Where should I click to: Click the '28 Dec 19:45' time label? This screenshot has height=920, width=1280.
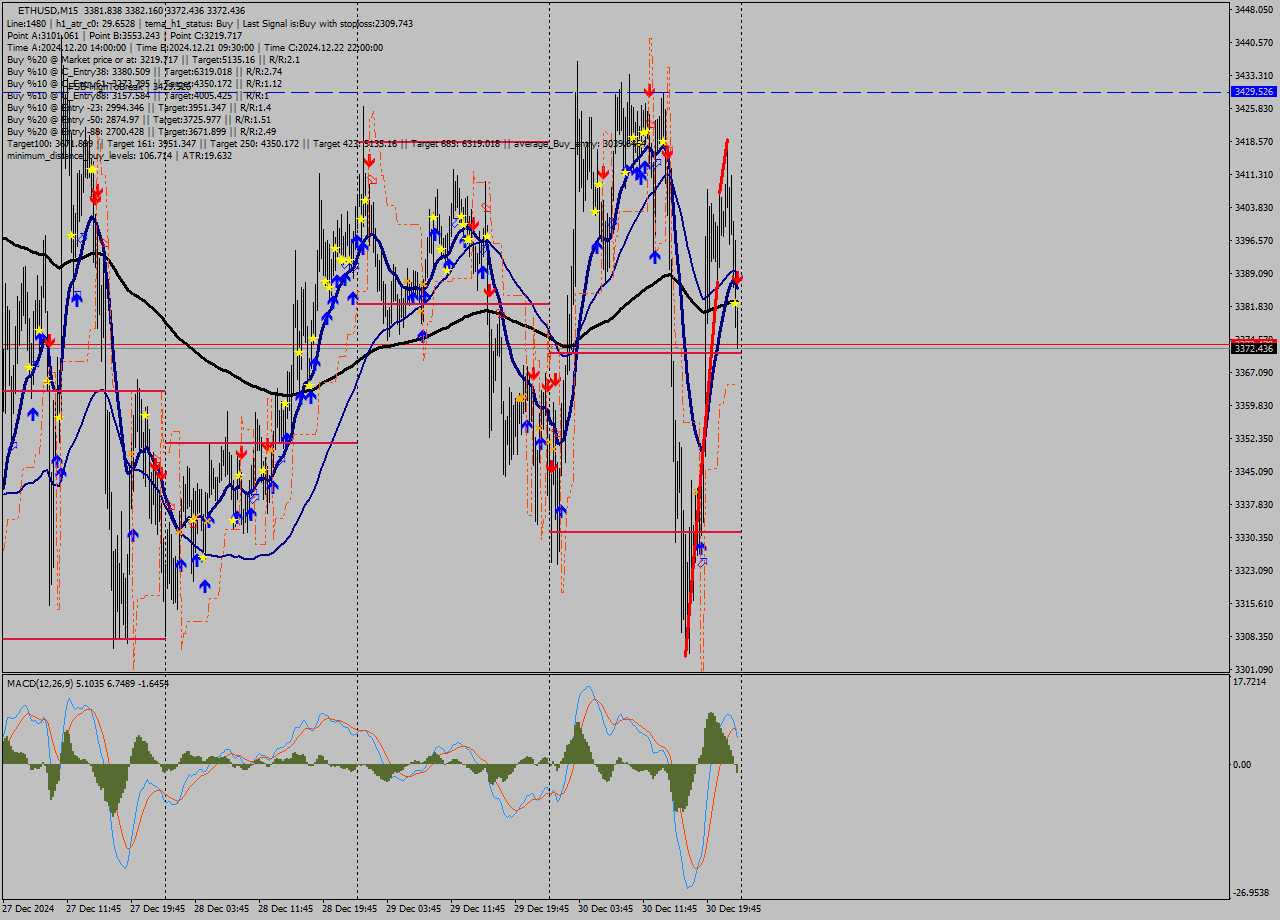click(350, 909)
